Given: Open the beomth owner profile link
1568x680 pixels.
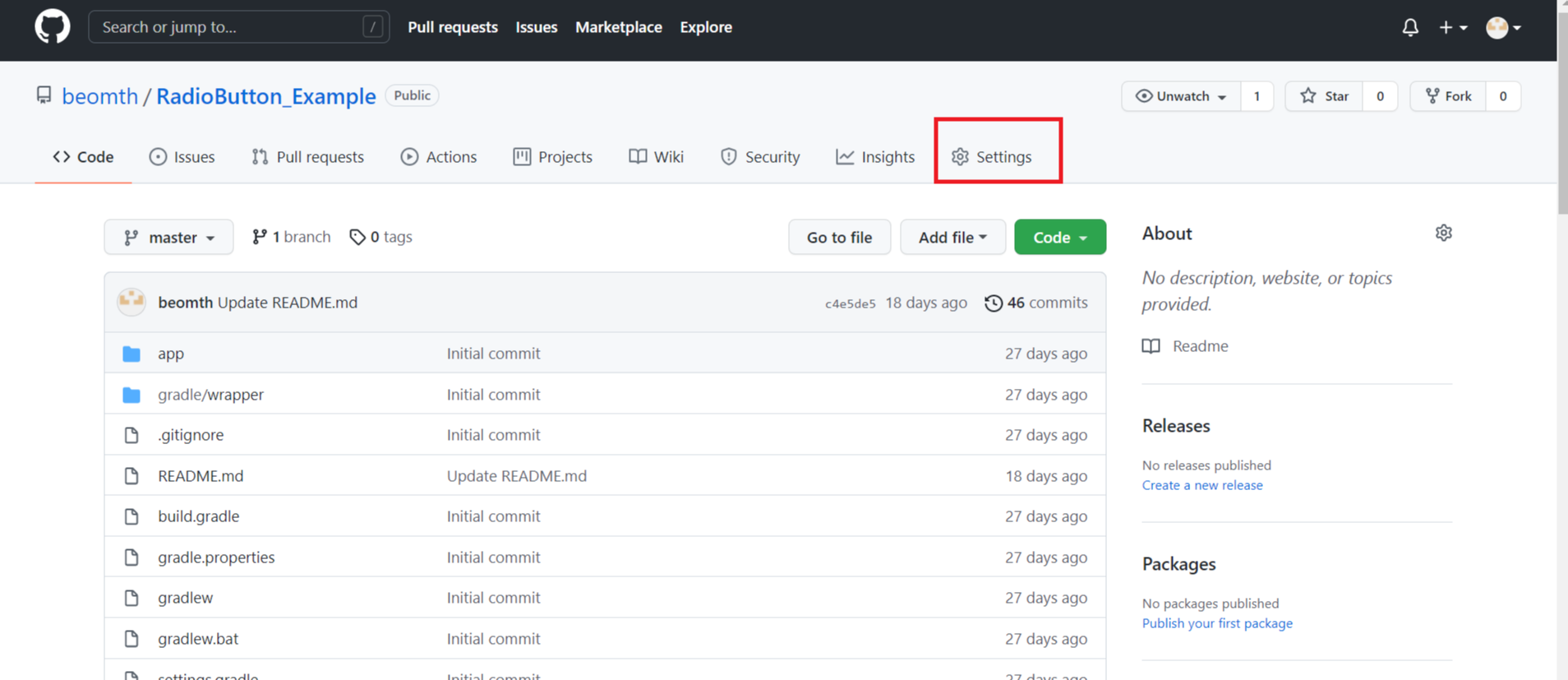Looking at the screenshot, I should click(x=100, y=96).
